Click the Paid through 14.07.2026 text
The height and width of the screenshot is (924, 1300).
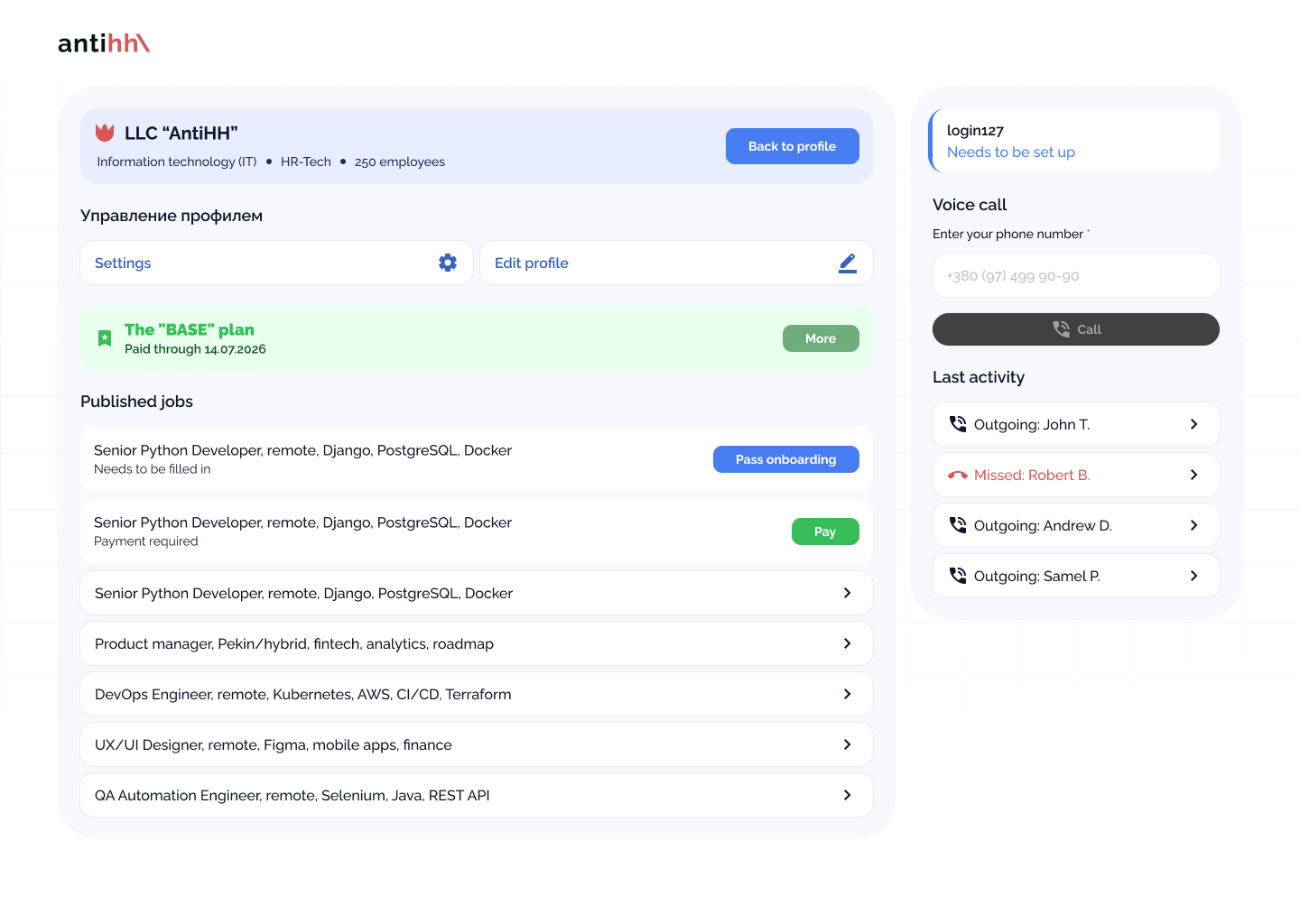click(x=195, y=349)
